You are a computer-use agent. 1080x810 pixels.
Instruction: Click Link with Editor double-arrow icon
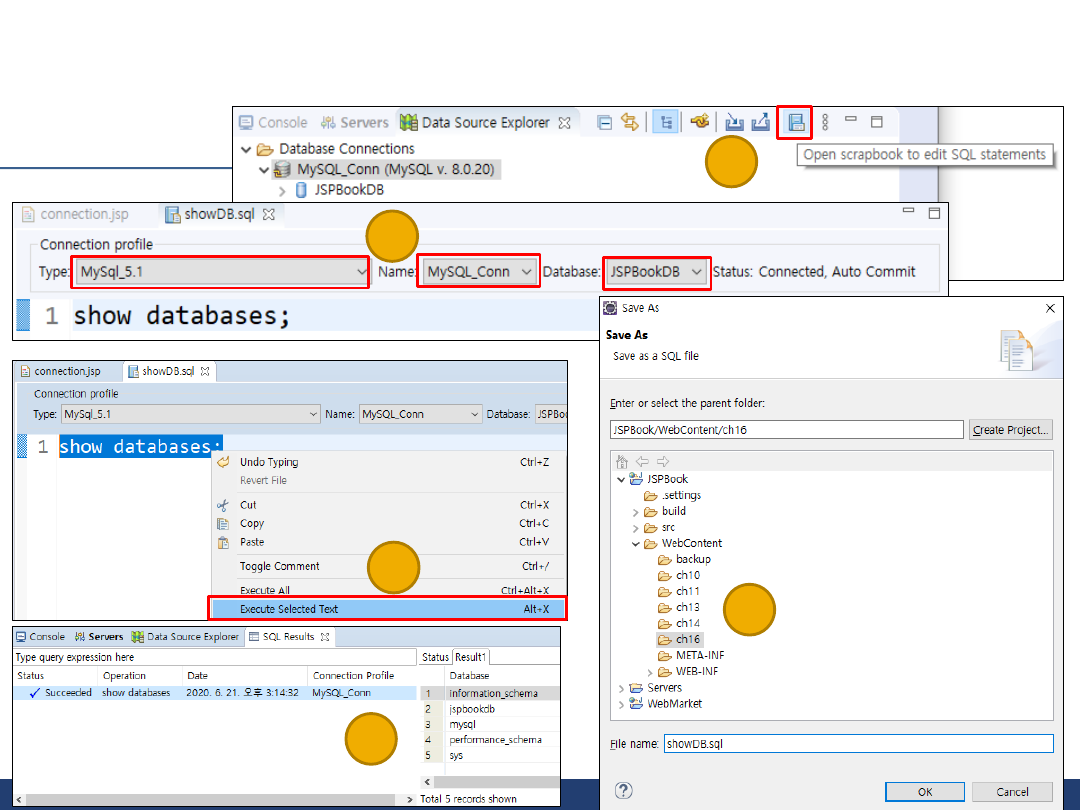[x=630, y=122]
